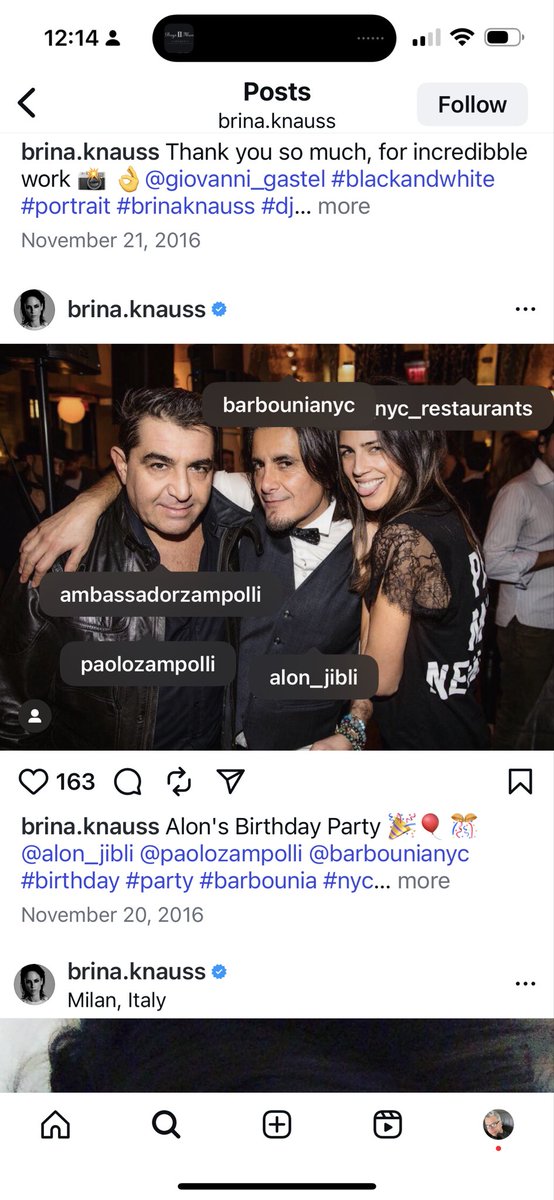Open comments with the speech bubble icon
The image size is (554, 1200).
(x=128, y=782)
